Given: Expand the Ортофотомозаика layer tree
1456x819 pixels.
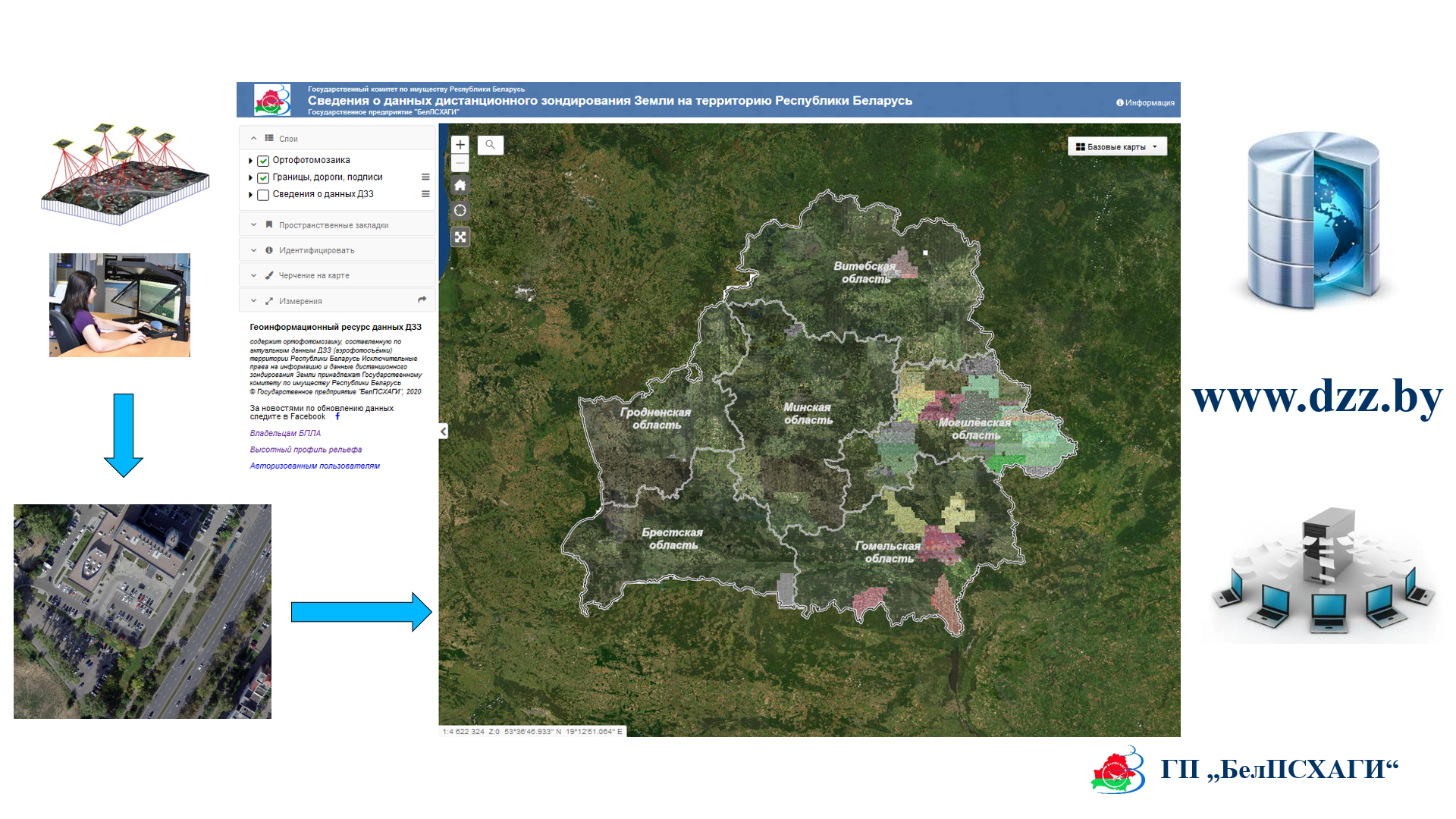Looking at the screenshot, I should (x=250, y=161).
